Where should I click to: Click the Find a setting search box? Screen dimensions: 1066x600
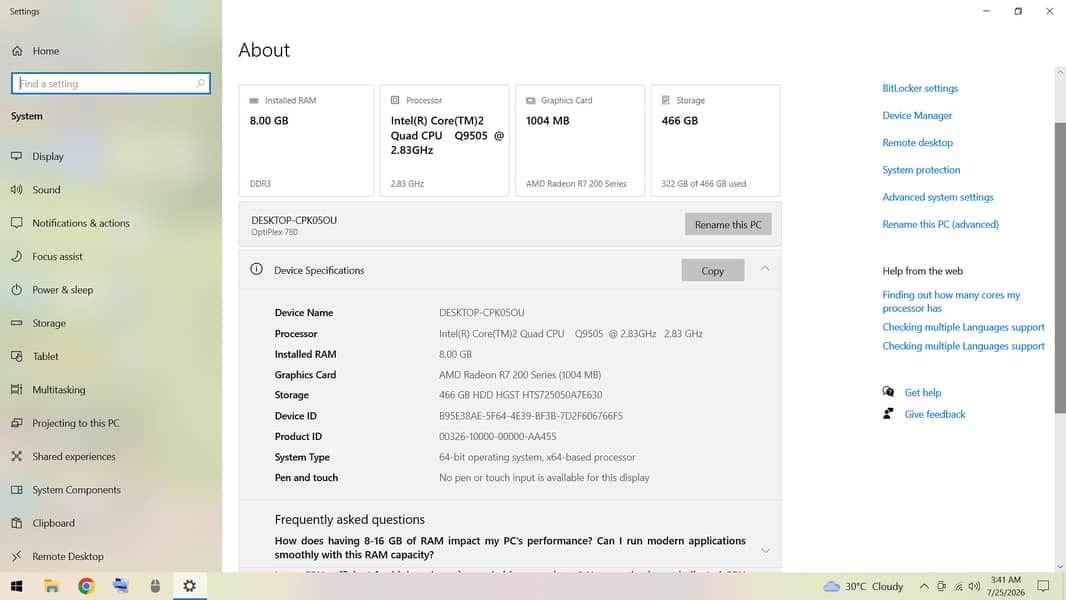click(x=111, y=84)
